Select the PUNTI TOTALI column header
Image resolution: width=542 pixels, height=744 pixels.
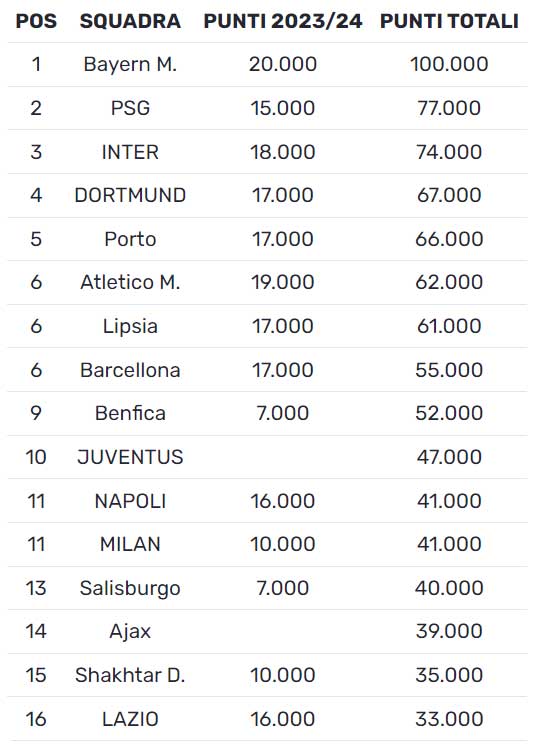pyautogui.click(x=449, y=21)
